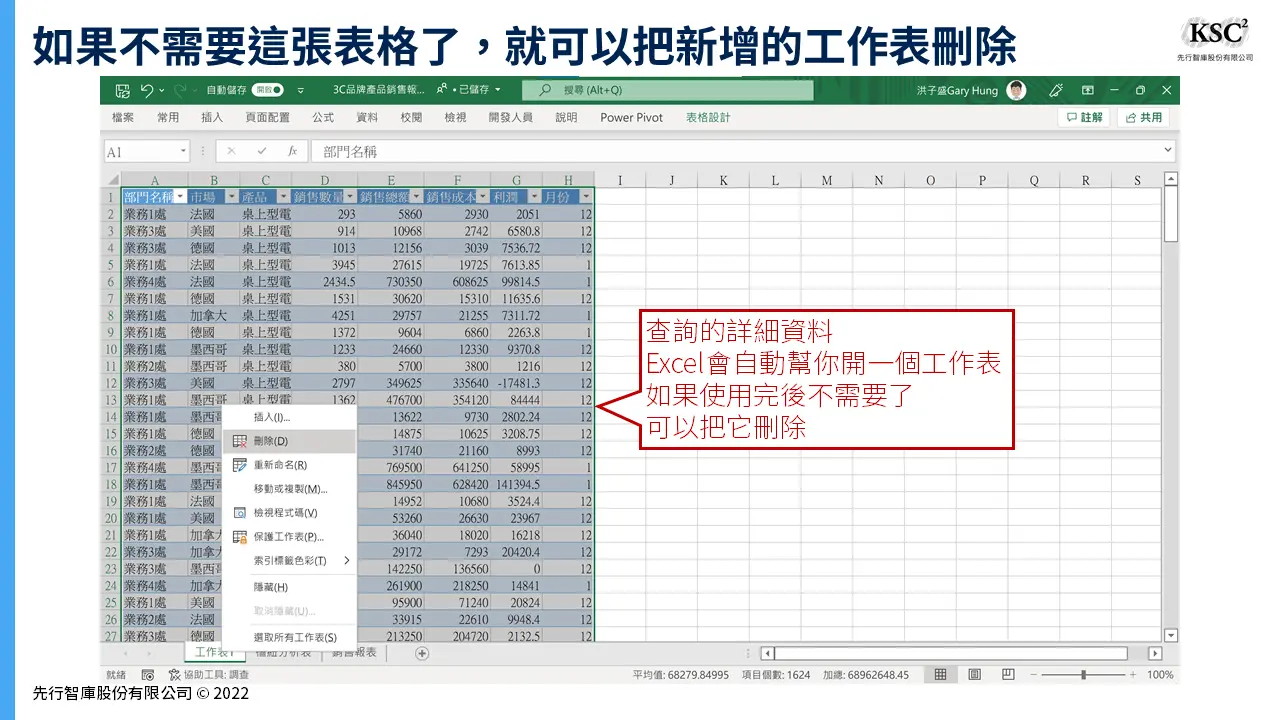The width and height of the screenshot is (1280, 720).
Task: Click 協助工具: 調查 accessibility status
Action: [x=210, y=675]
